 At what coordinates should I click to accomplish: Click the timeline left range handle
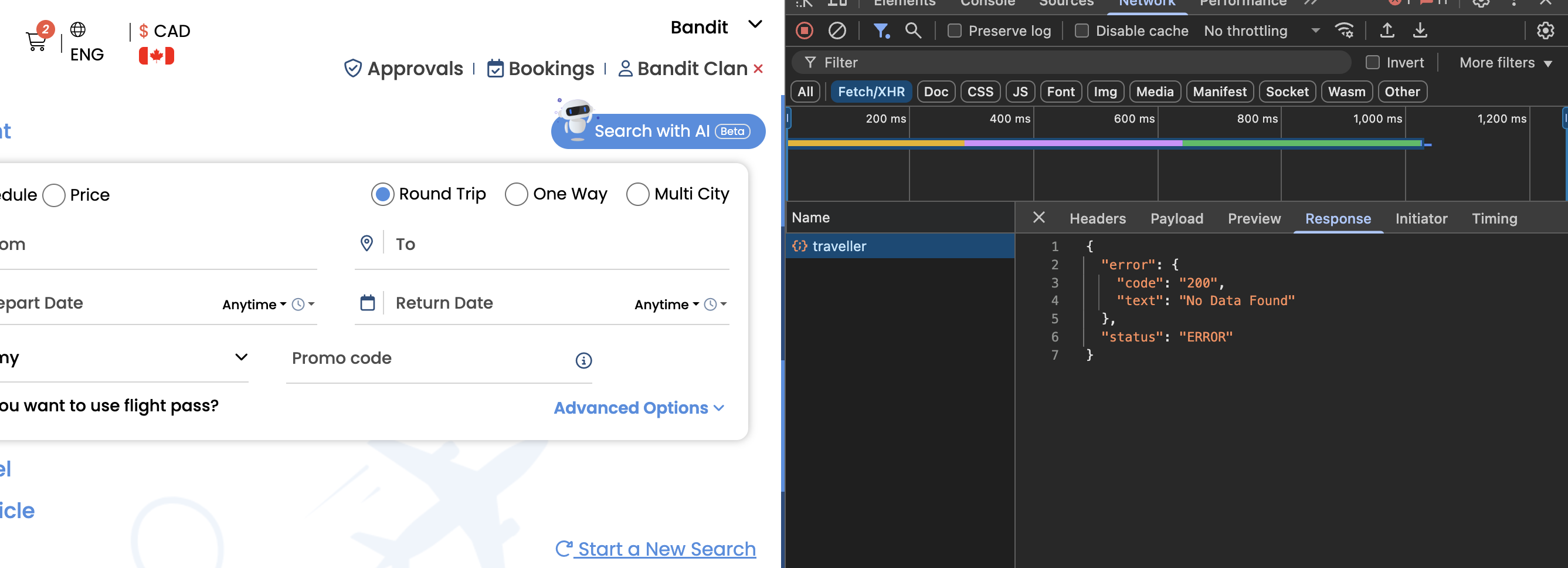[x=788, y=118]
